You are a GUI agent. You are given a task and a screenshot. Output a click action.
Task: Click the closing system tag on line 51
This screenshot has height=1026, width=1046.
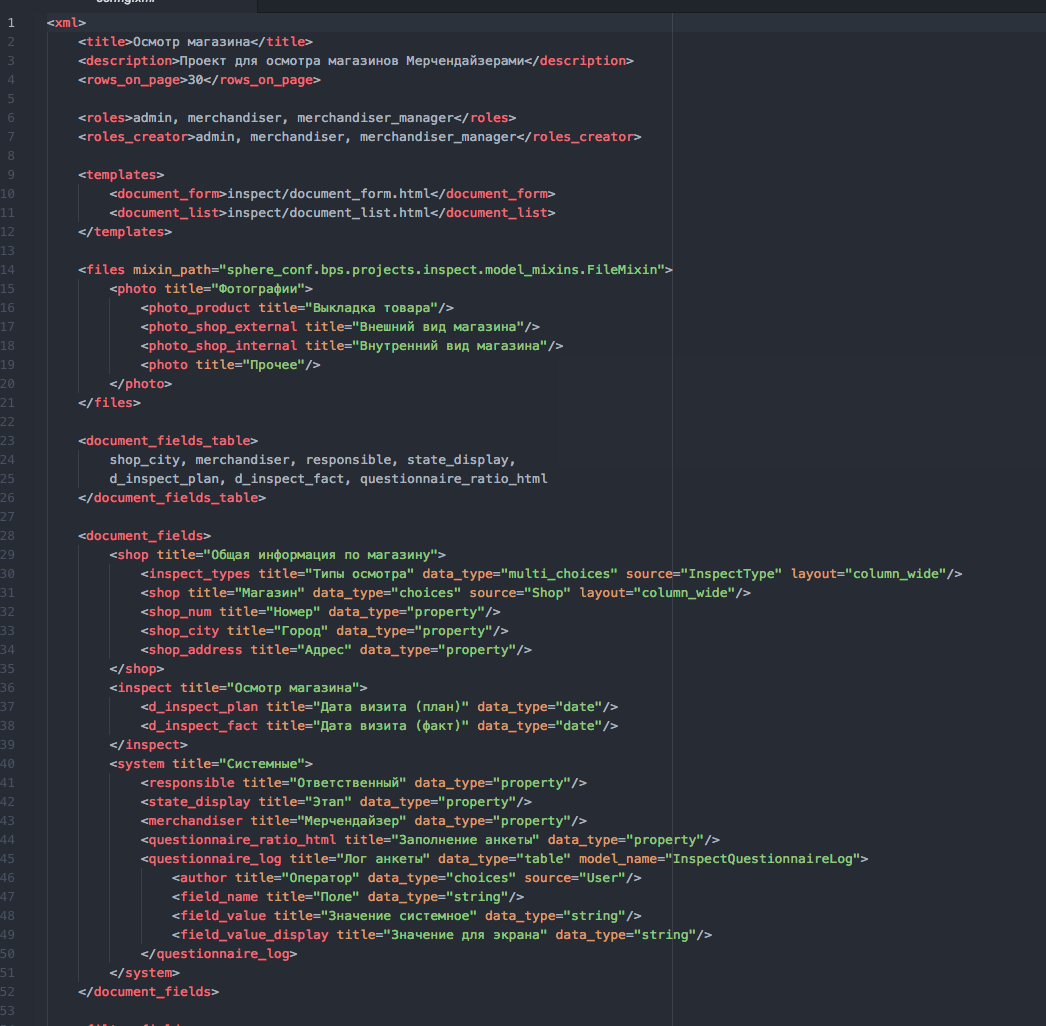tap(145, 973)
